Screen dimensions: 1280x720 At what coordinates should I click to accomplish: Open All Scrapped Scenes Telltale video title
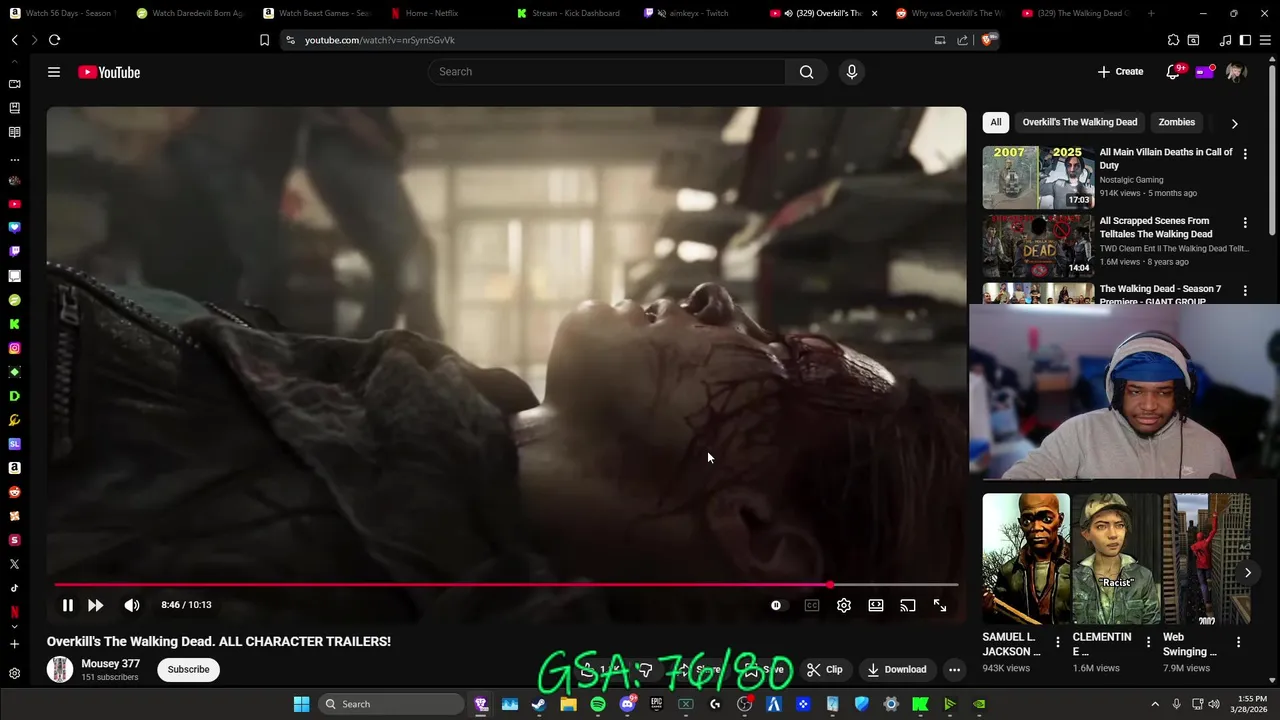click(x=1156, y=227)
